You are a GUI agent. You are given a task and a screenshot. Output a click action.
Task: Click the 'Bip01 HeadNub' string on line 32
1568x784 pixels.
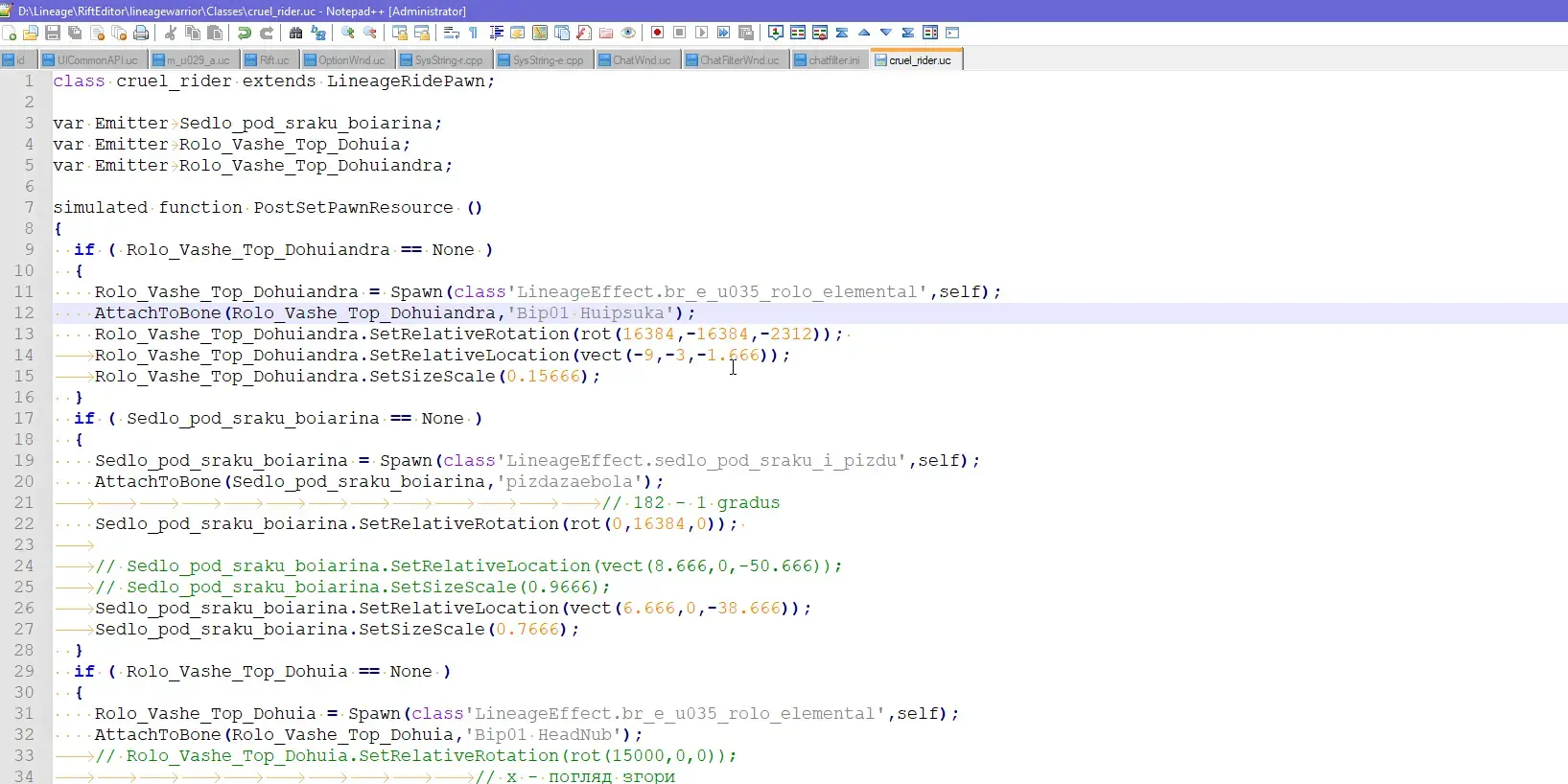(x=543, y=735)
